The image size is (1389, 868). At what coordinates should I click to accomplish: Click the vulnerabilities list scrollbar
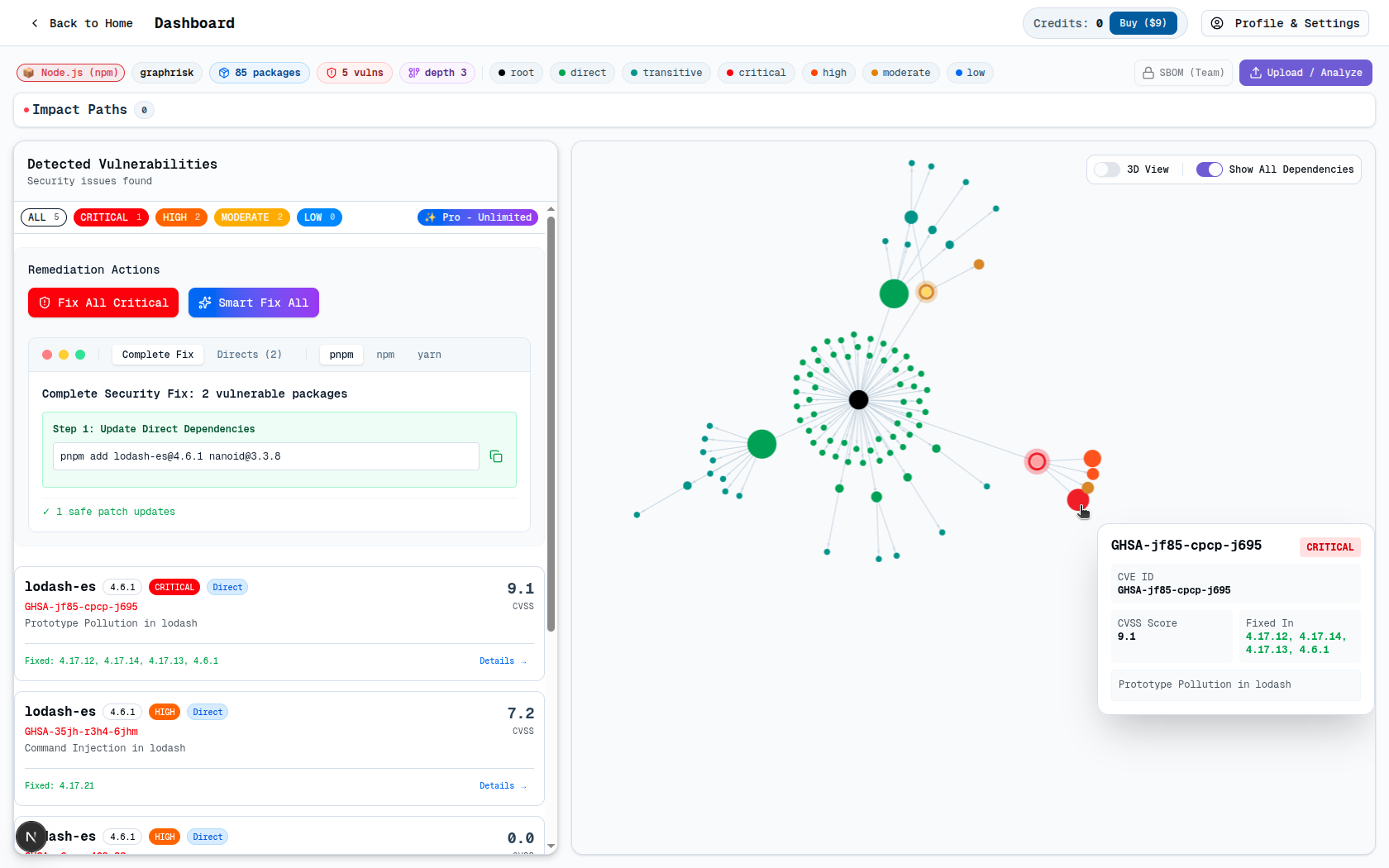coord(551,423)
